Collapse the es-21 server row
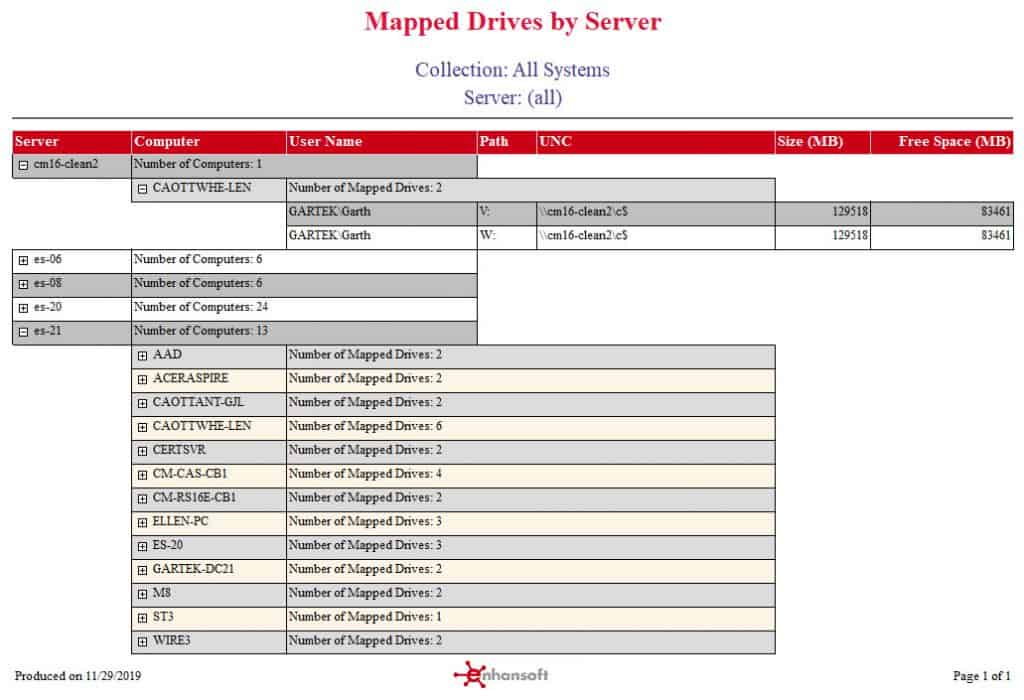The height and width of the screenshot is (700, 1024). pos(24,332)
